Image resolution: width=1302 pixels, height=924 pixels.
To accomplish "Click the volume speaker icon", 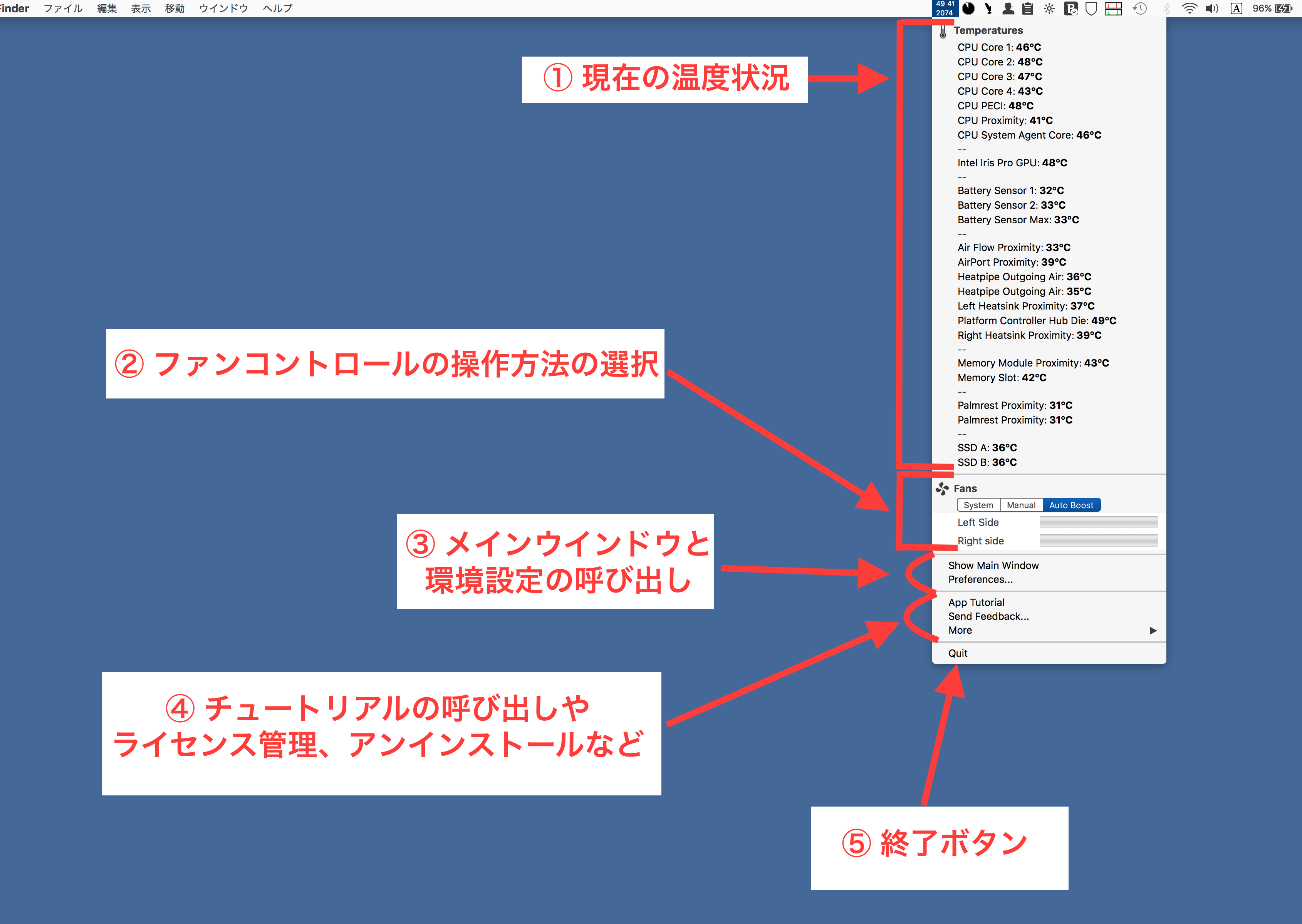I will click(x=1211, y=8).
